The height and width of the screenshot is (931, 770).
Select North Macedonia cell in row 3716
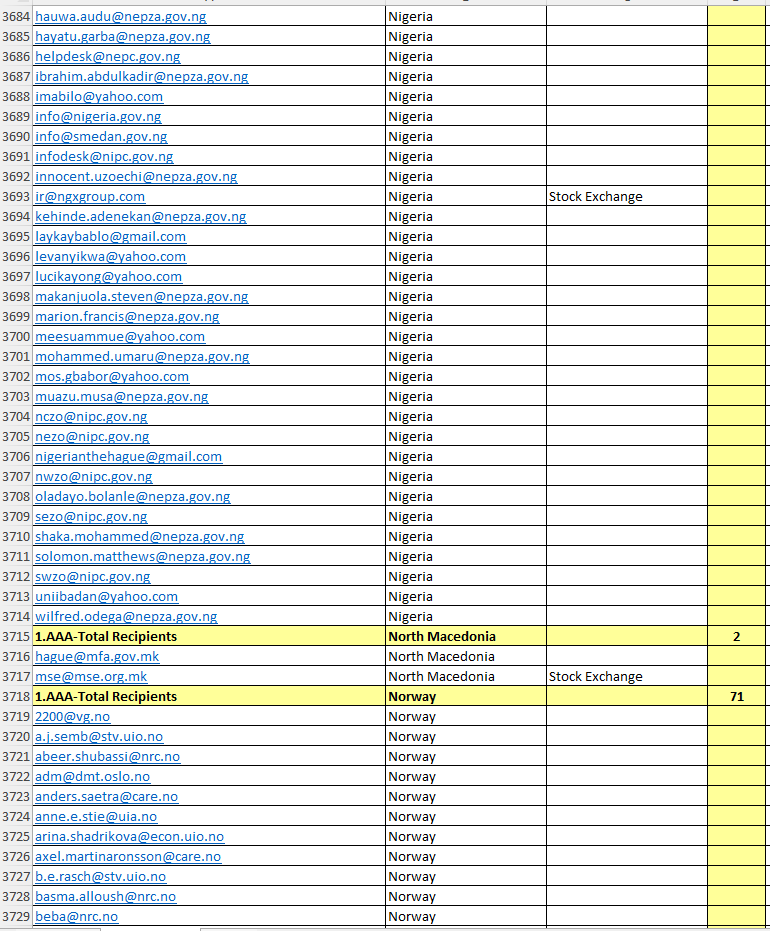click(465, 657)
